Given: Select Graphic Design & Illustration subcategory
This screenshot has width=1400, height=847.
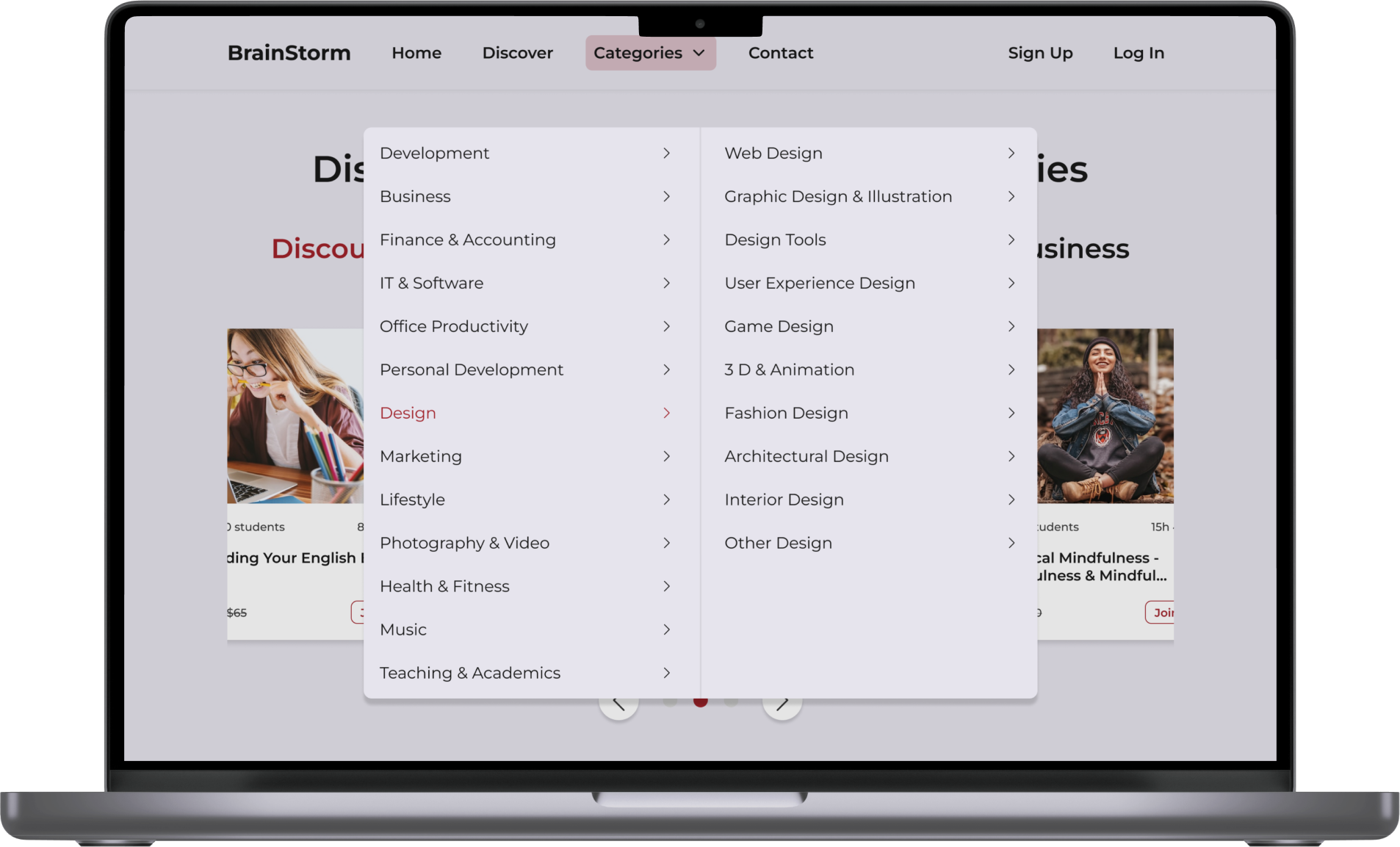Looking at the screenshot, I should (x=837, y=196).
